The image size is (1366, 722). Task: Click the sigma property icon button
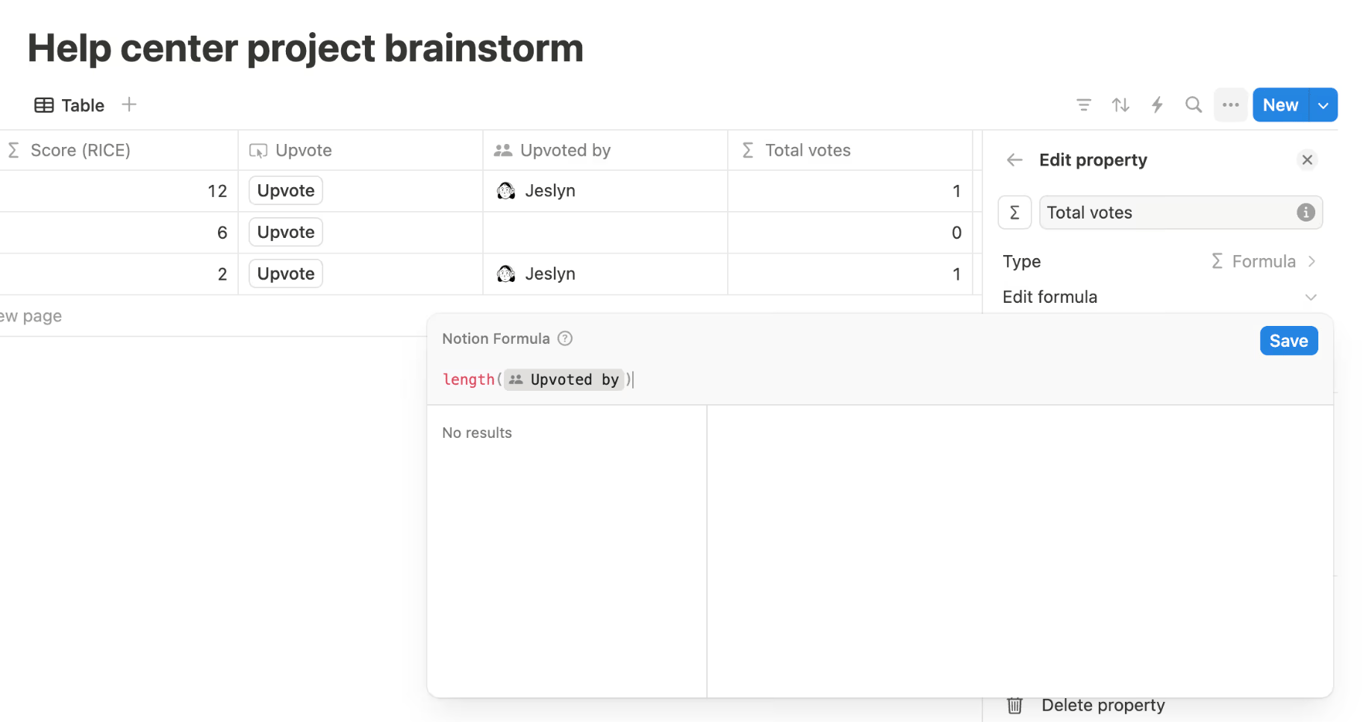(x=1014, y=212)
